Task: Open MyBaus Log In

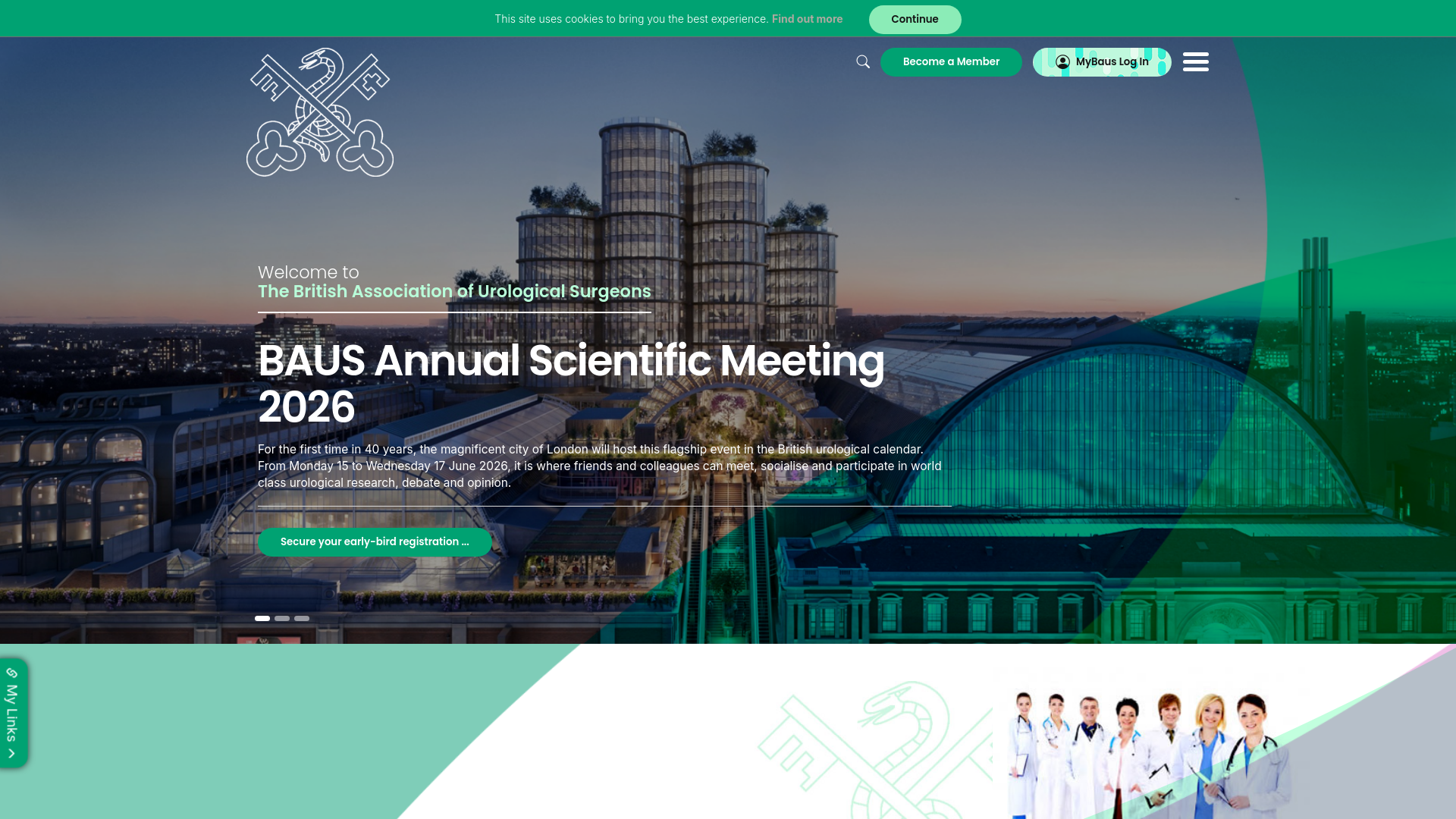Action: click(1102, 62)
